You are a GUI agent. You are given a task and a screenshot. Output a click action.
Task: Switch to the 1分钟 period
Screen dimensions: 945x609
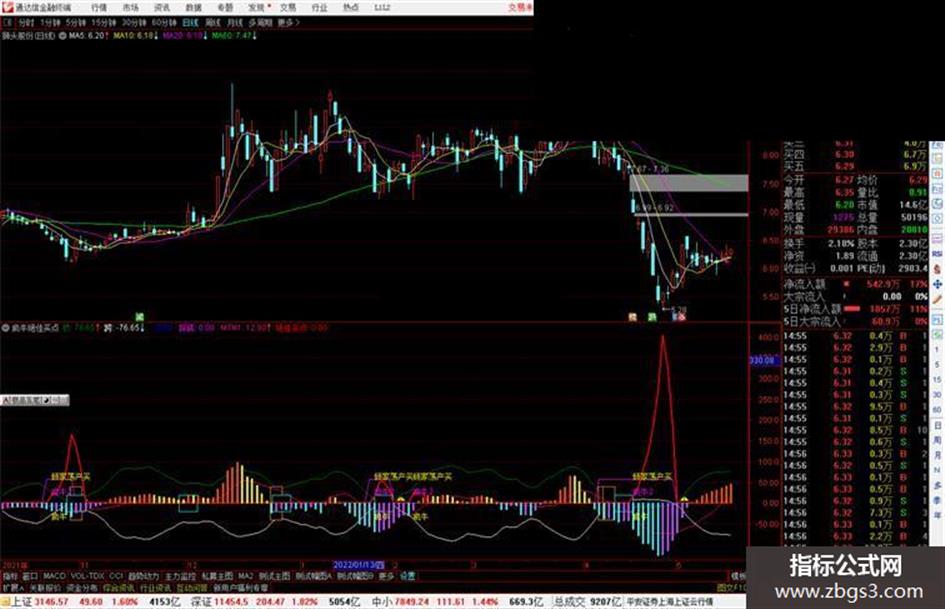[x=50, y=22]
